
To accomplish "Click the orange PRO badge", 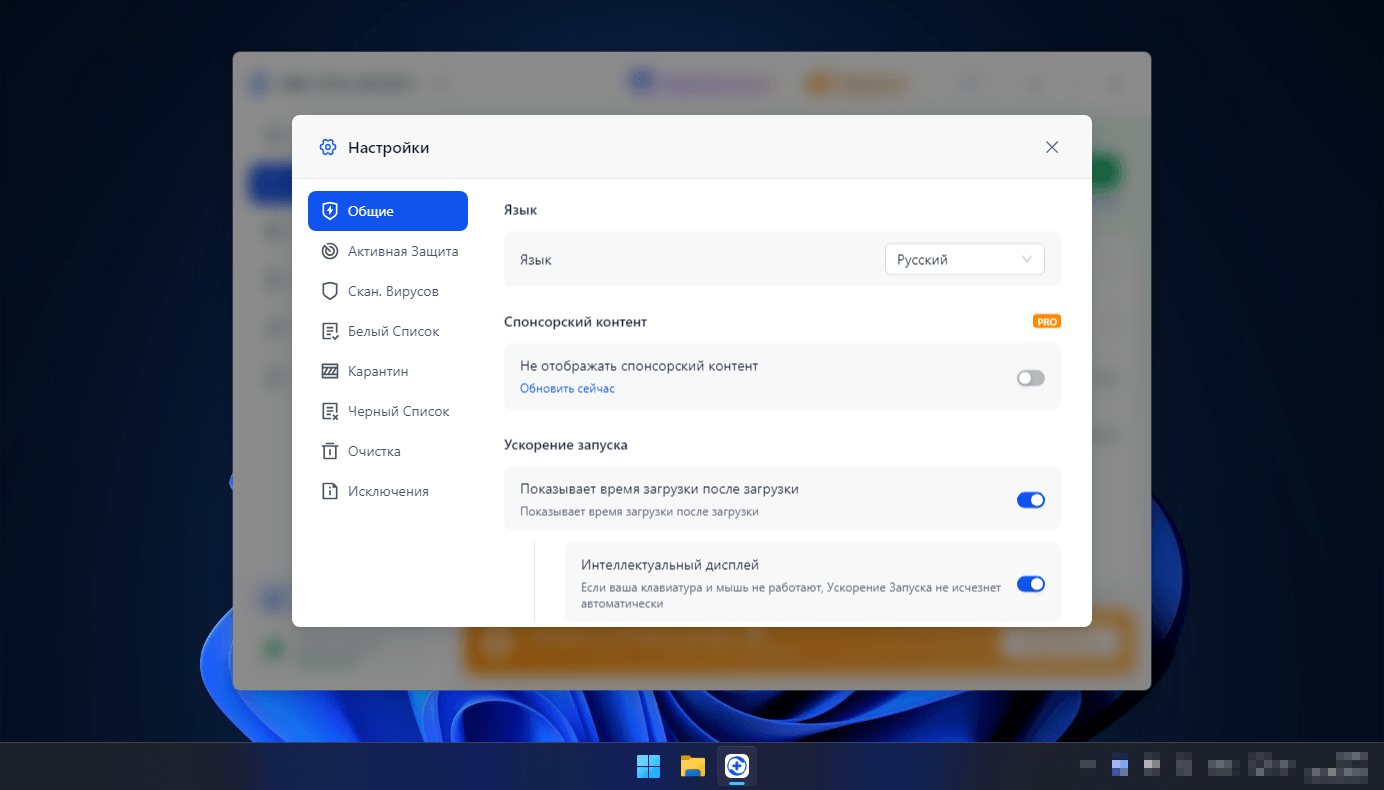I will pos(1047,322).
